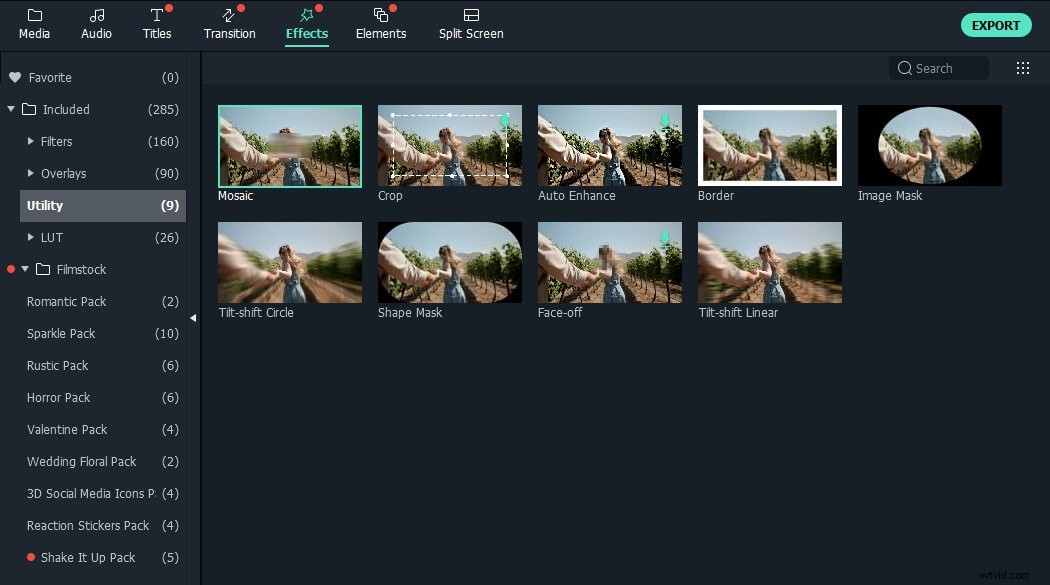Select the Elements icon
Viewport: 1050px width, 585px height.
coord(380,24)
